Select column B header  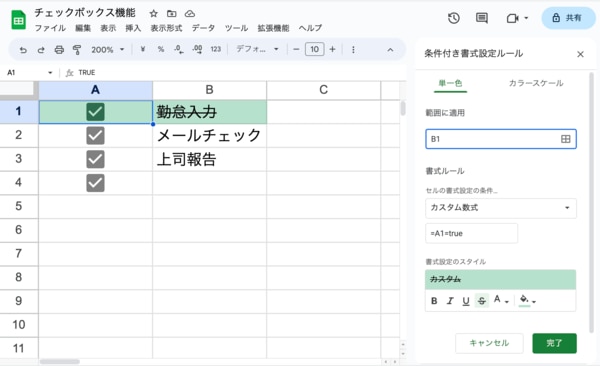click(x=209, y=90)
